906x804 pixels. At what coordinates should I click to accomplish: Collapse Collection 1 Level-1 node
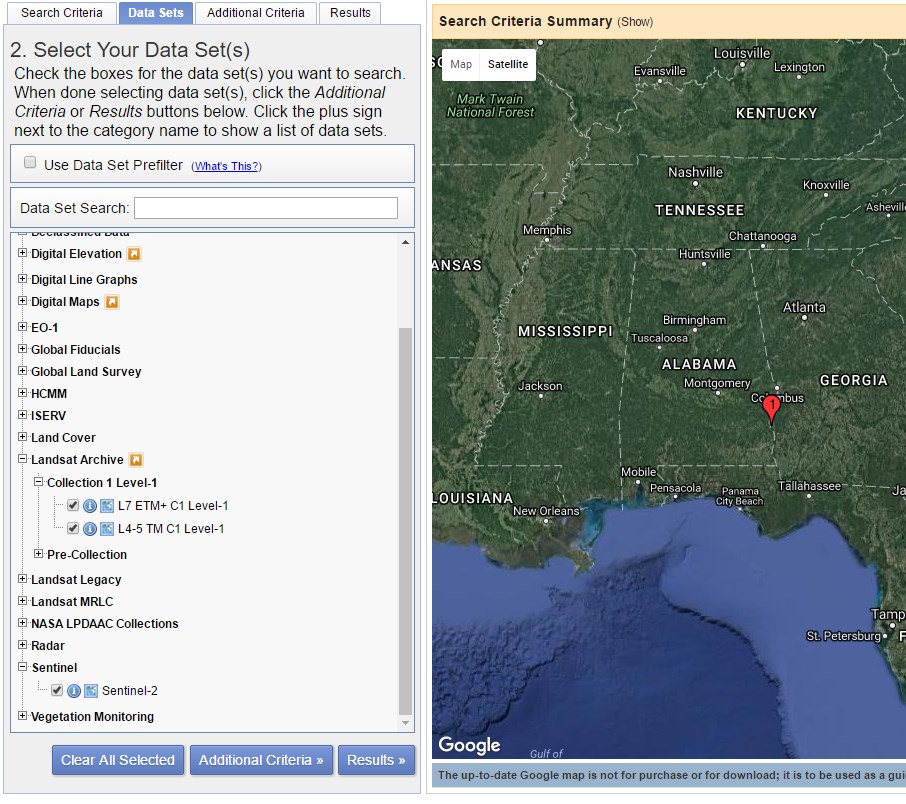39,482
